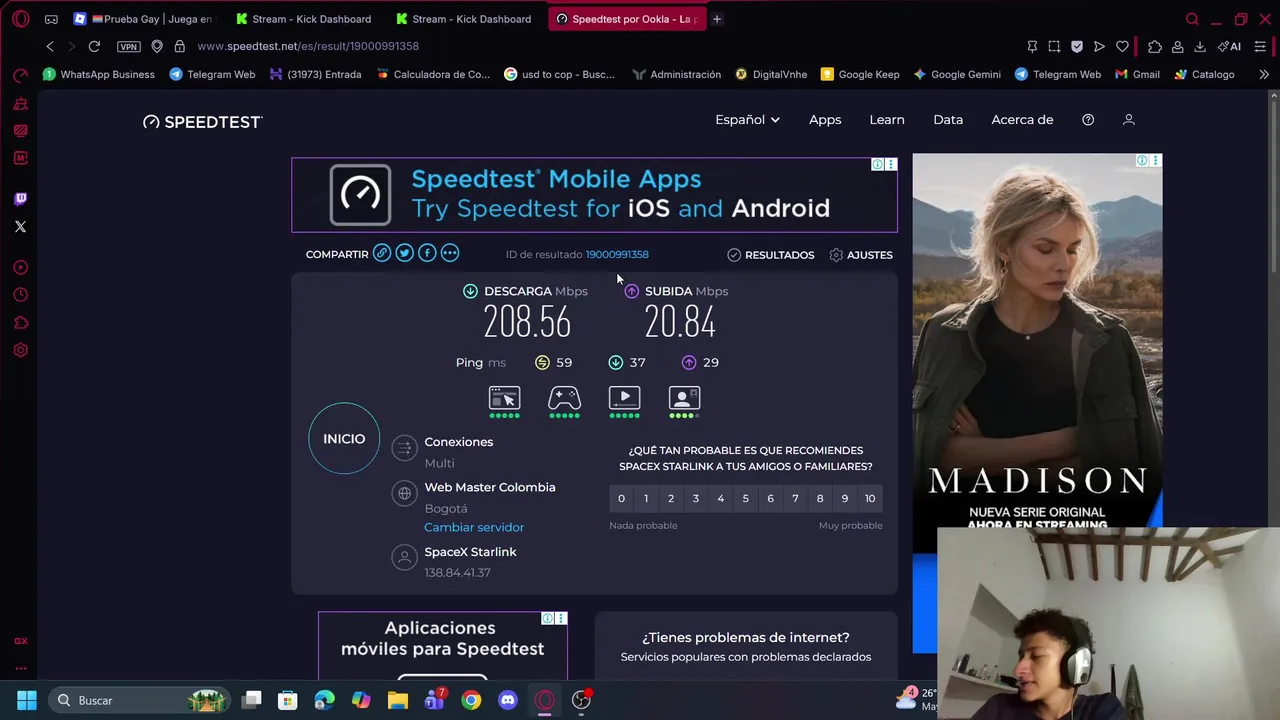Open the WhatsApp Business bookmark

(x=99, y=74)
